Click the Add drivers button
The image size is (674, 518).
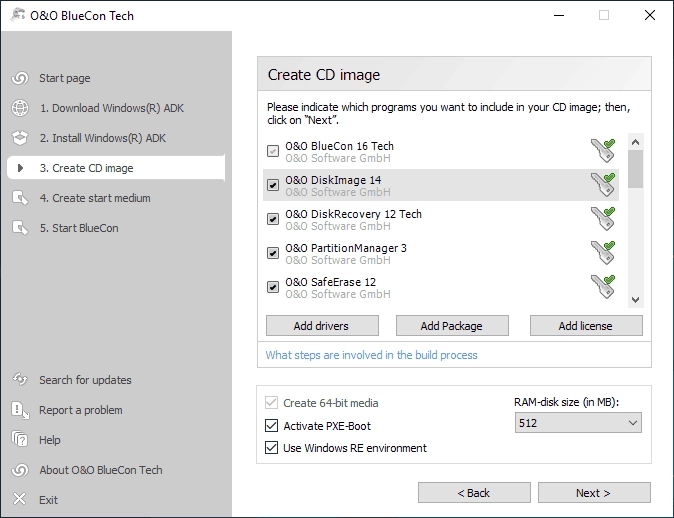tap(322, 326)
